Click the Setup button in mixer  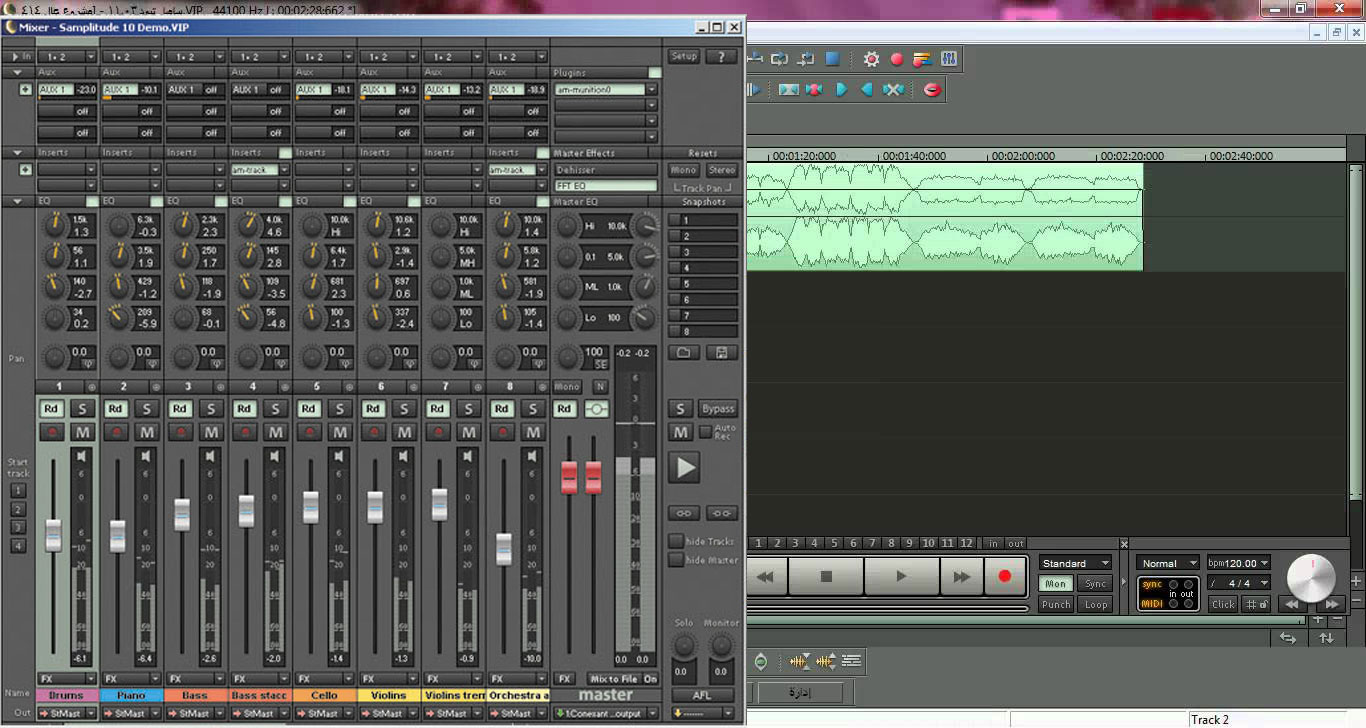684,57
